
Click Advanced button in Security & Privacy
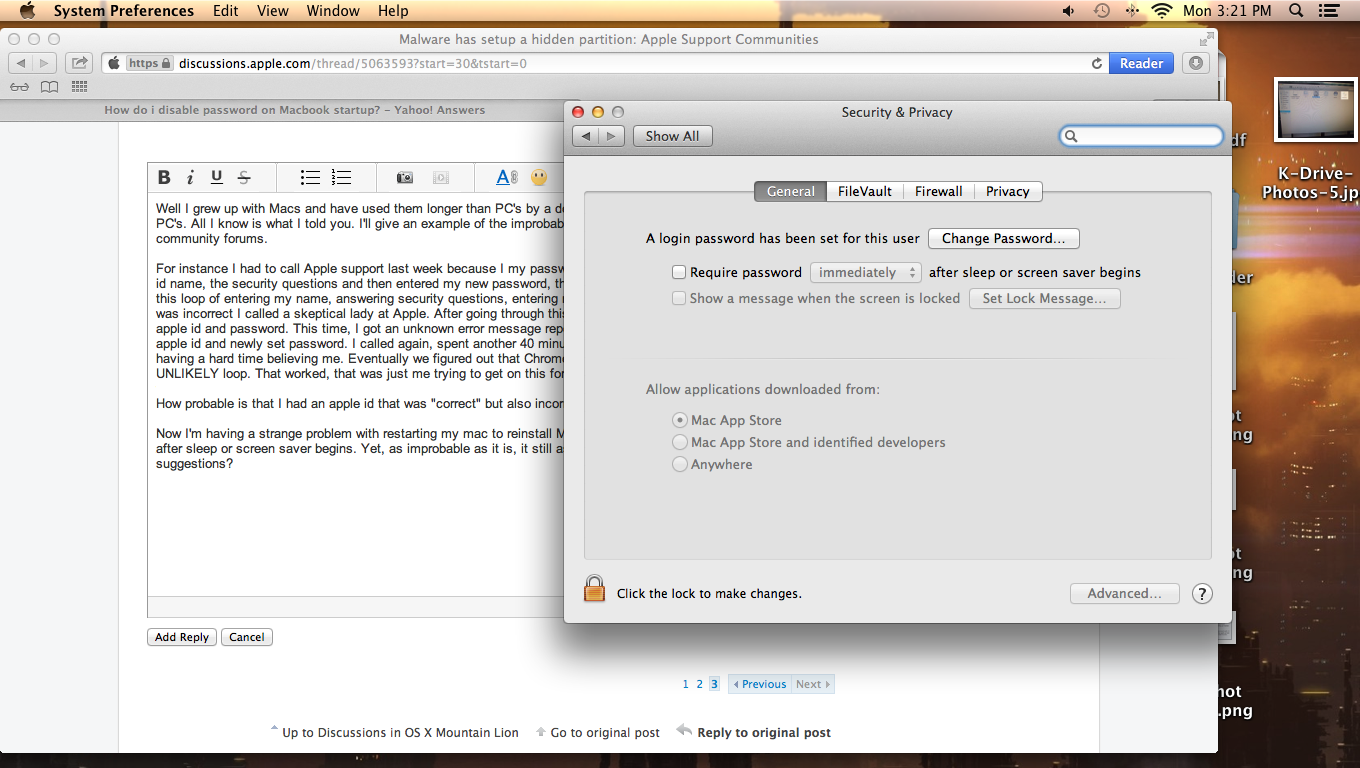(x=1125, y=593)
